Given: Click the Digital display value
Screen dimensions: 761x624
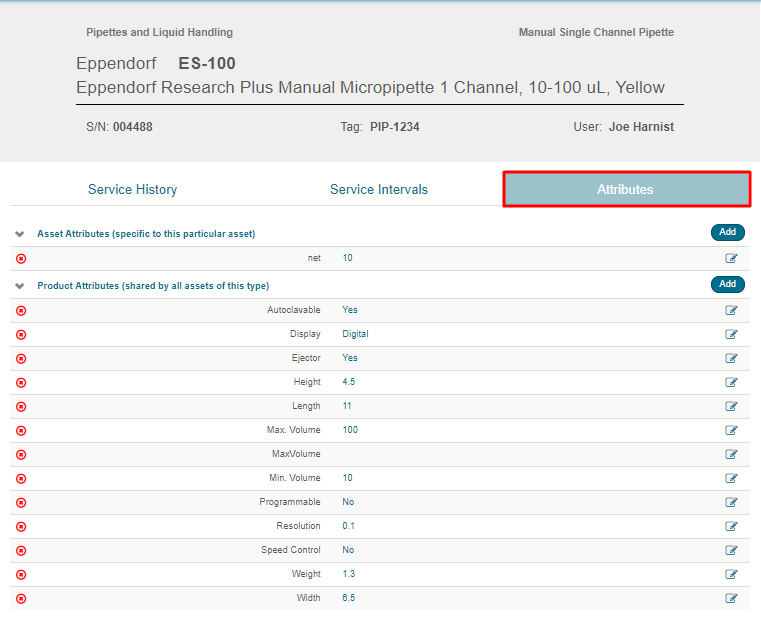Looking at the screenshot, I should pos(355,334).
